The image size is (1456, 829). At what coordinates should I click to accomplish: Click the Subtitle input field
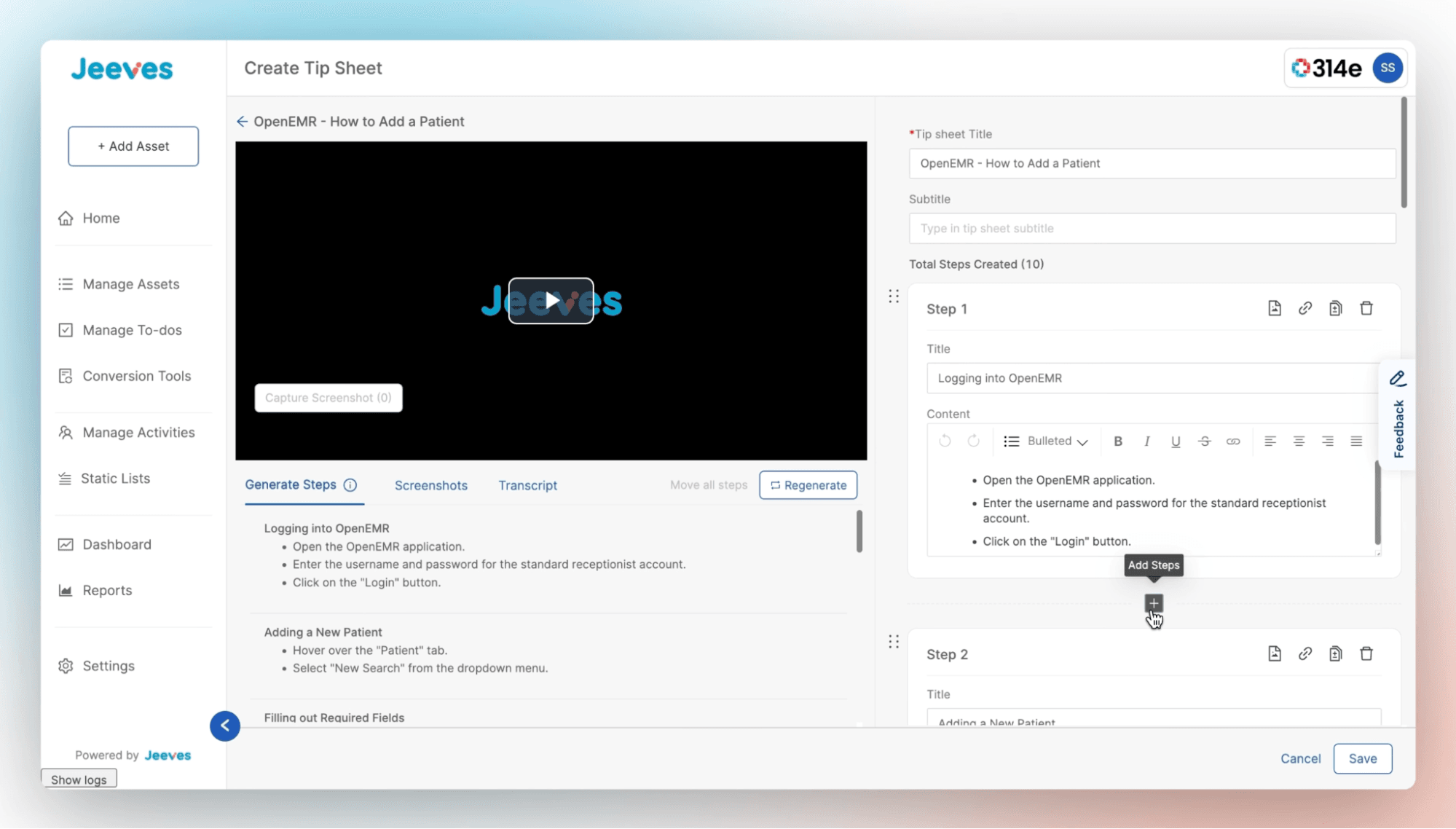pos(1152,229)
